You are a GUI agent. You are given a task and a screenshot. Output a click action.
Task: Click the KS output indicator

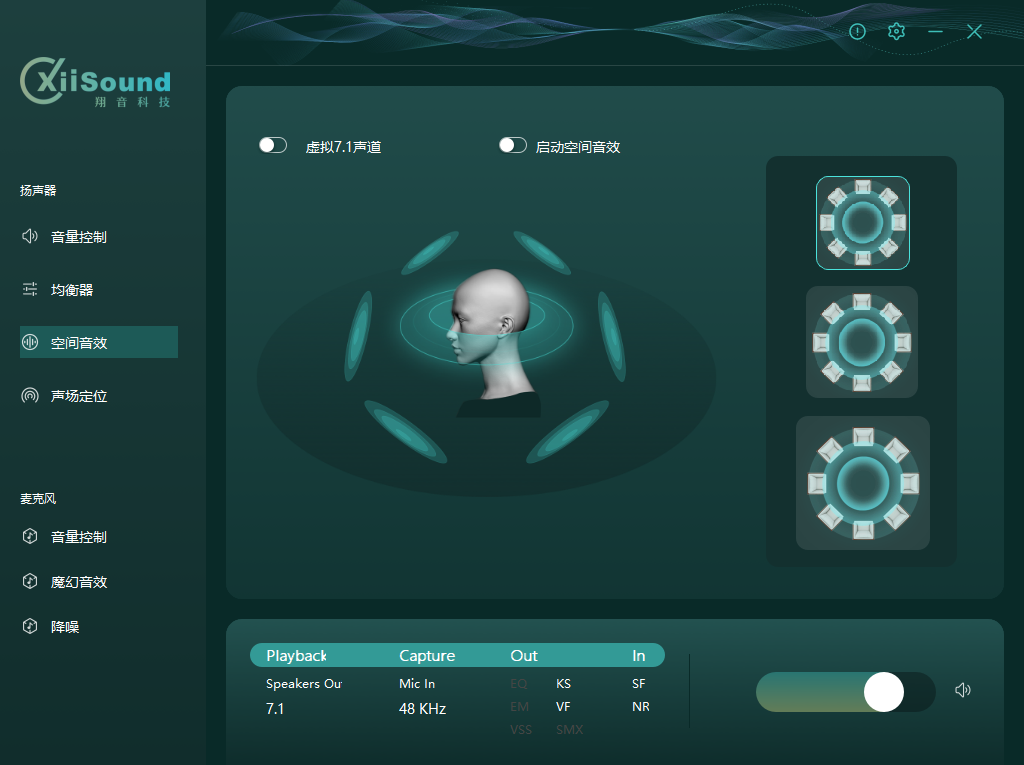point(564,684)
